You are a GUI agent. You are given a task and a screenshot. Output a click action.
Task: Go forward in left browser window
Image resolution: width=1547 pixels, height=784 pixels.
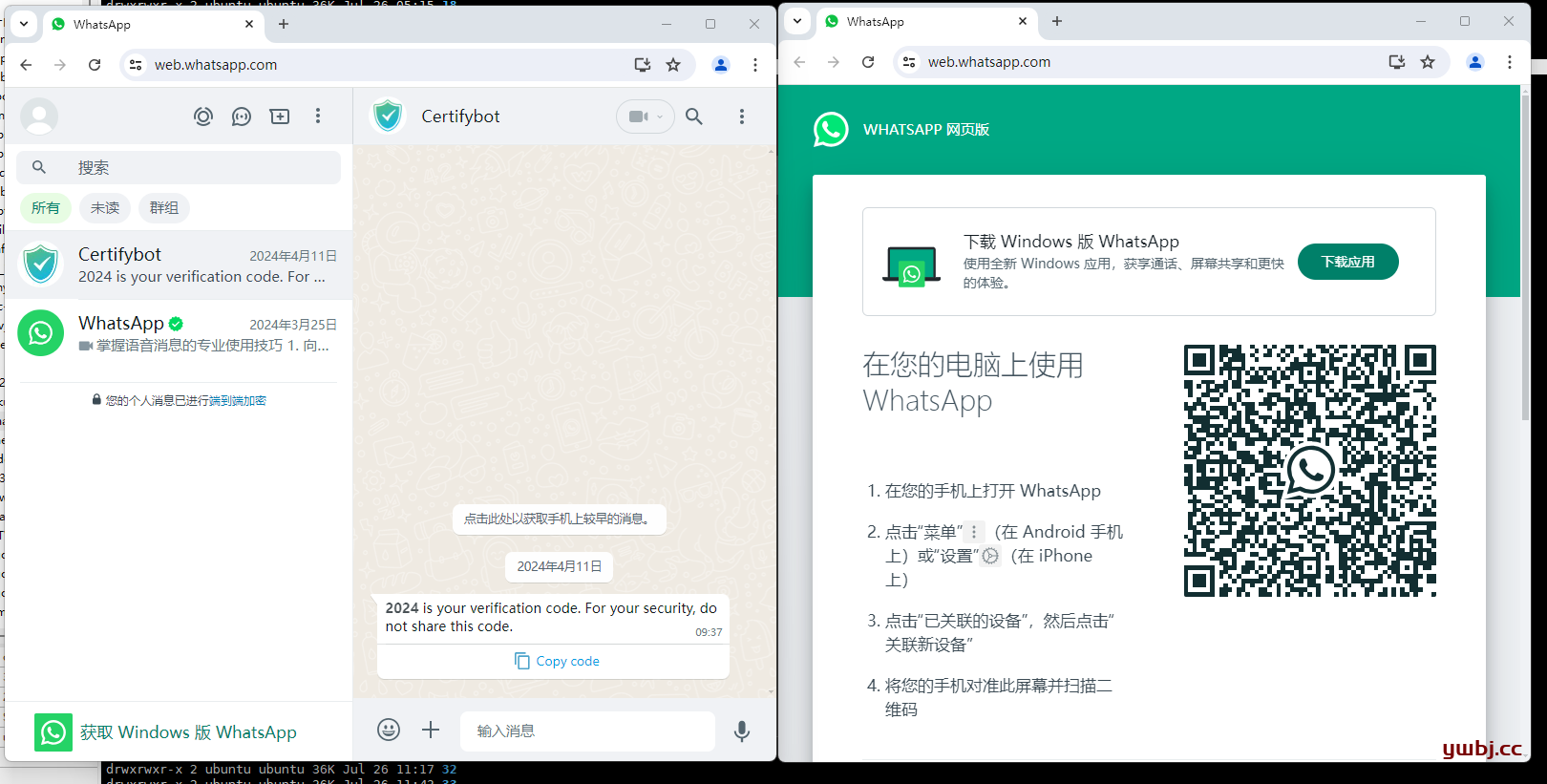tap(60, 65)
